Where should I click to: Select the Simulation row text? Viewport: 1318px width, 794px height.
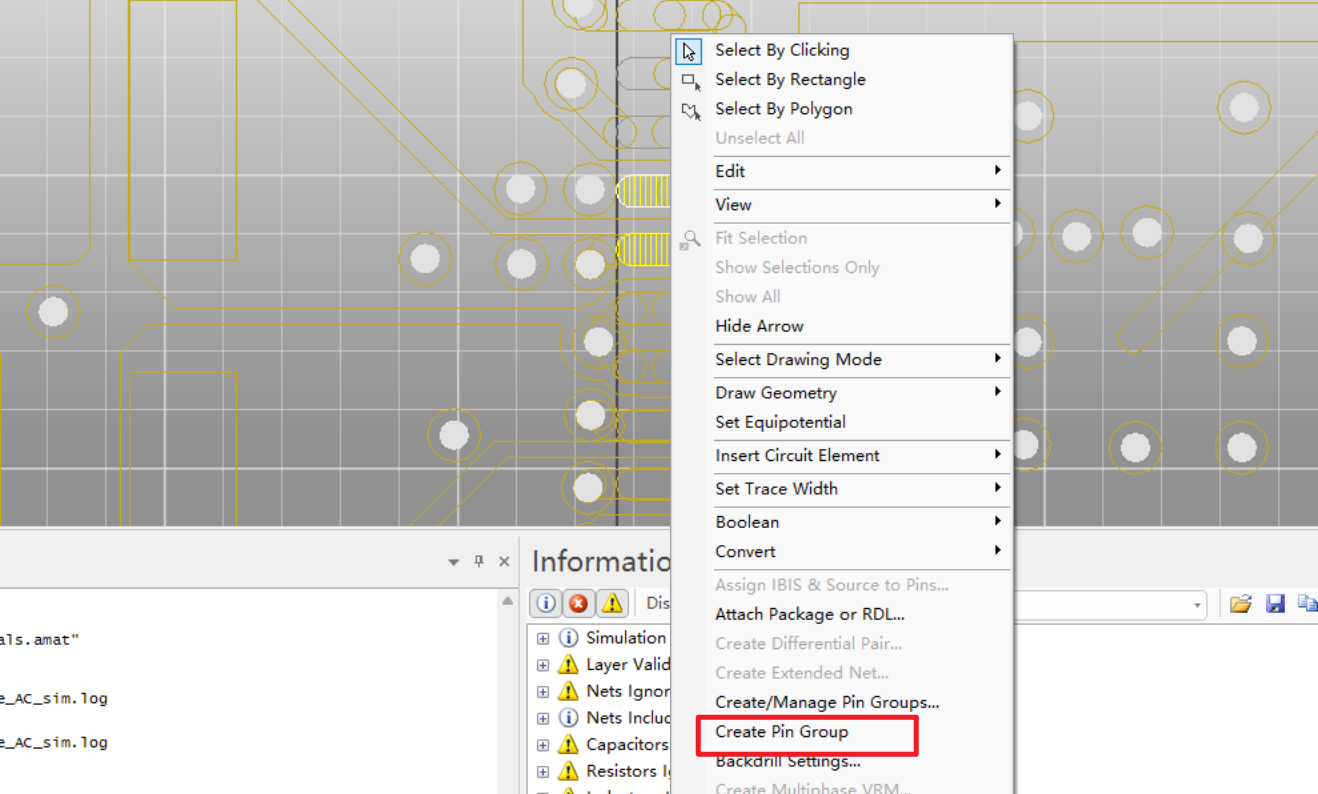tap(626, 638)
